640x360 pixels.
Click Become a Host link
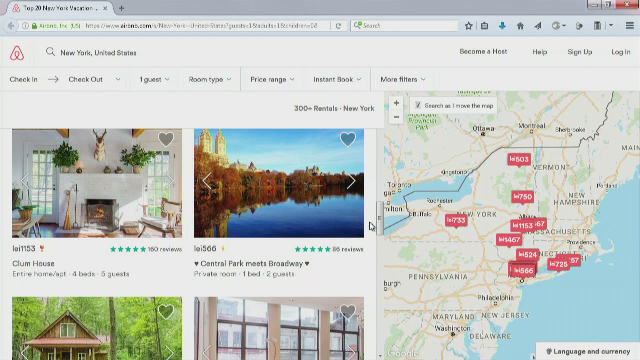tap(483, 51)
